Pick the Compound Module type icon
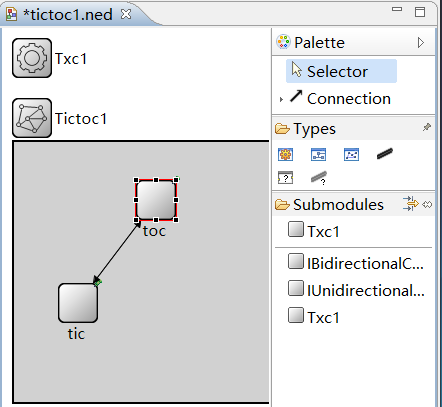 pos(318,155)
